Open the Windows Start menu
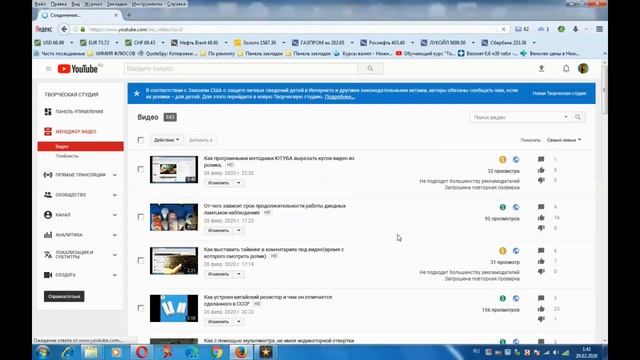The image size is (640, 360). pos(42,352)
